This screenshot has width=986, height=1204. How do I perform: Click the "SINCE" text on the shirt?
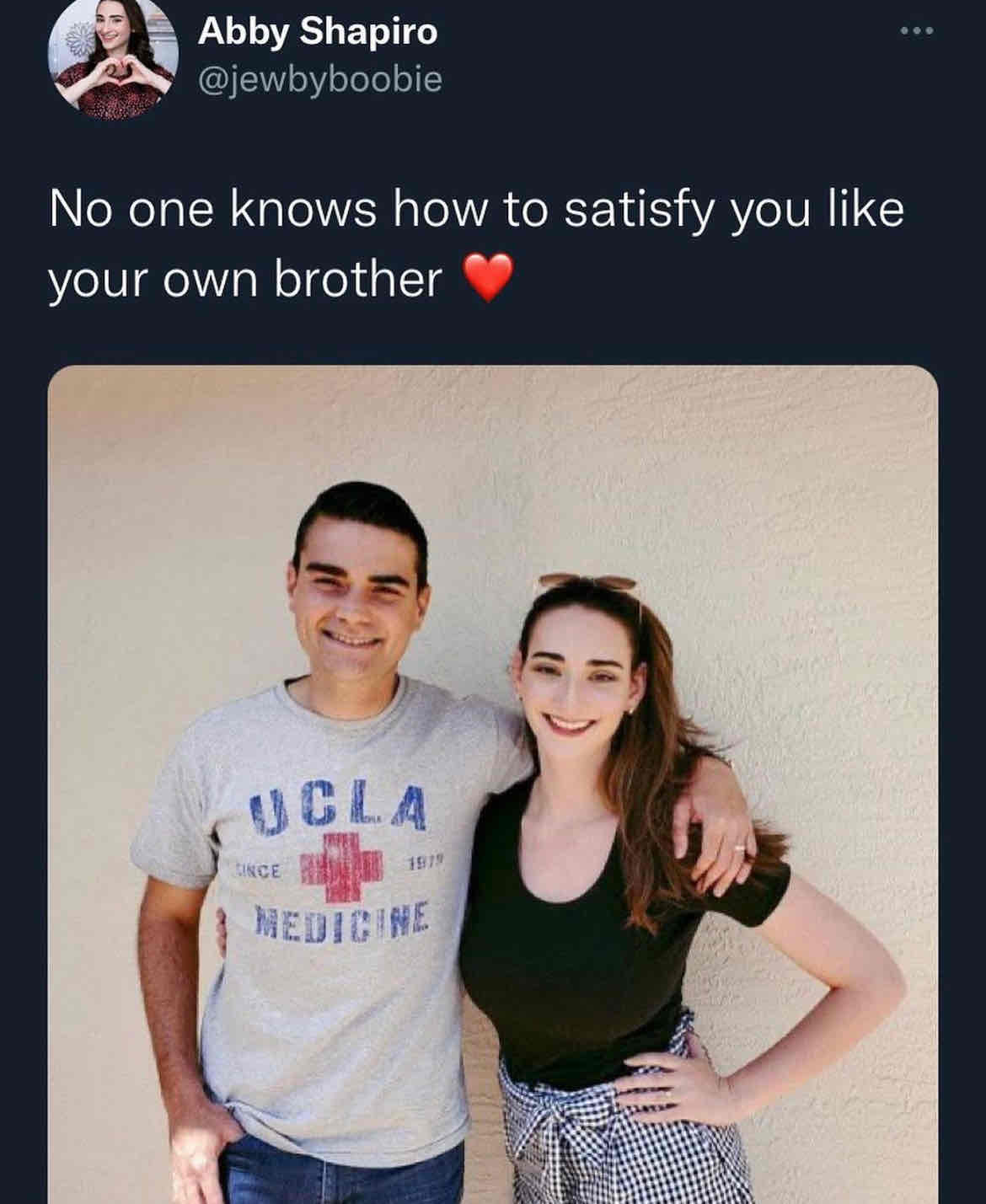point(259,870)
